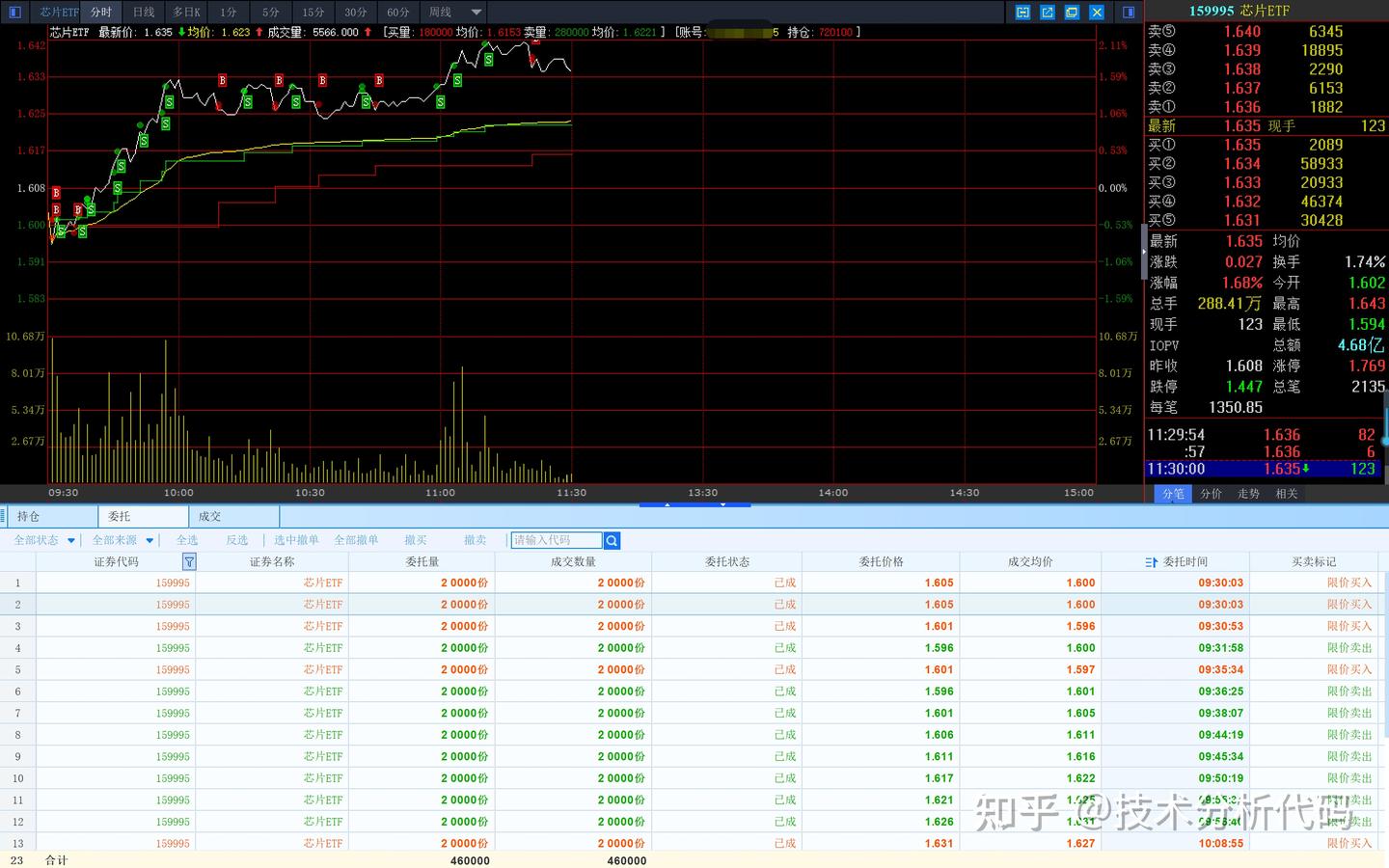This screenshot has height=868, width=1389.
Task: Toggle the left sidebar panel icon
Action: [14, 12]
